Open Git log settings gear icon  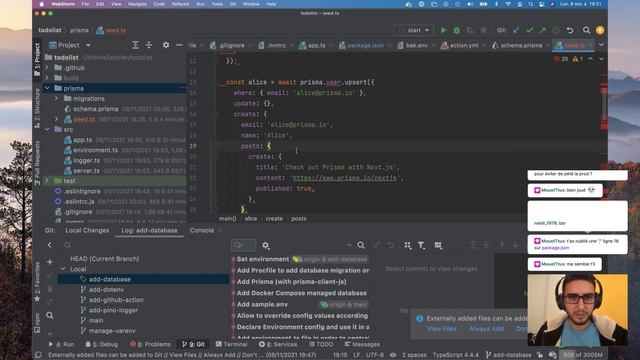[x=266, y=245]
